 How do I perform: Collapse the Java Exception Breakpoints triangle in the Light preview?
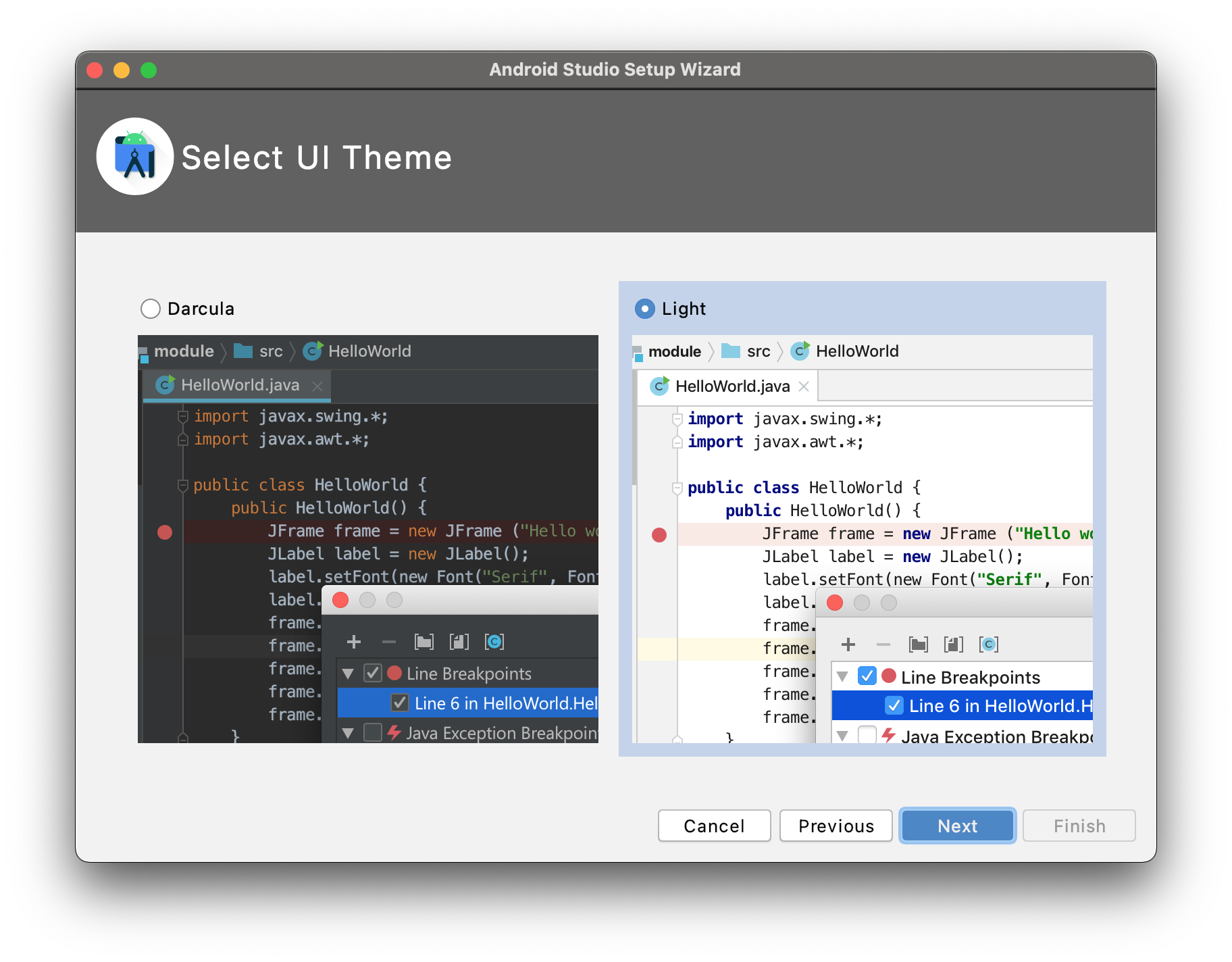pos(842,736)
